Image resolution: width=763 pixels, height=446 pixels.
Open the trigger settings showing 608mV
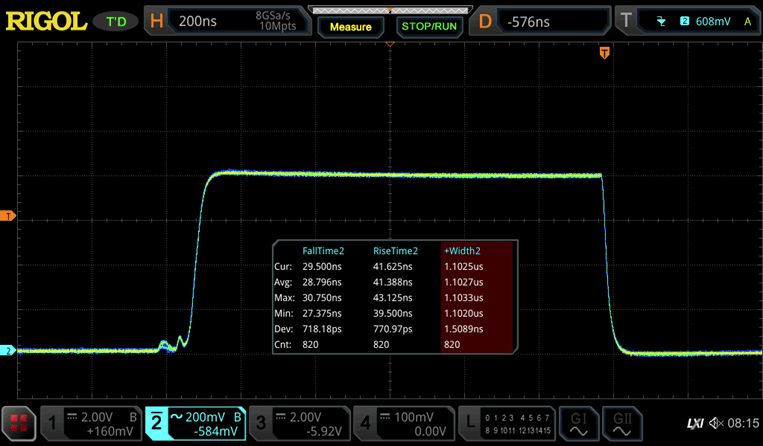coord(685,20)
